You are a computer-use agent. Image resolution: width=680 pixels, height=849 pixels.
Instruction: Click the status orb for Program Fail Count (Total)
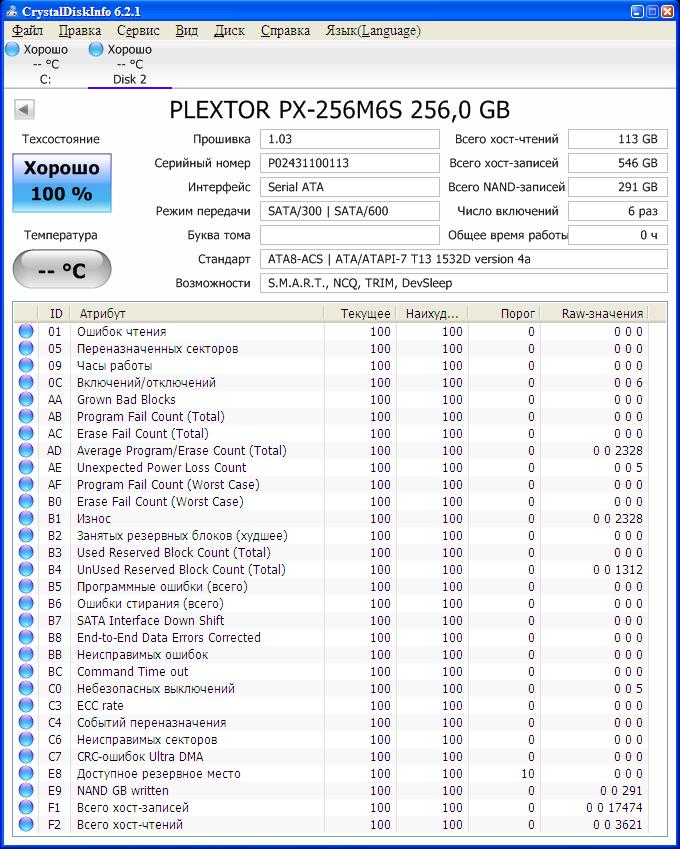[26, 416]
